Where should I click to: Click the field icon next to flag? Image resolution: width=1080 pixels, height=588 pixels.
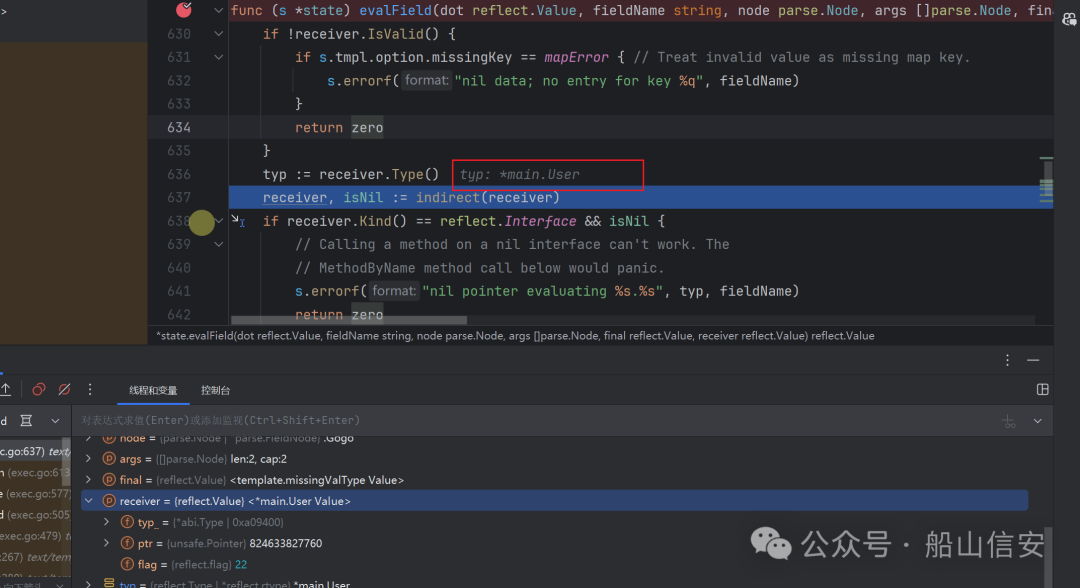[127, 565]
